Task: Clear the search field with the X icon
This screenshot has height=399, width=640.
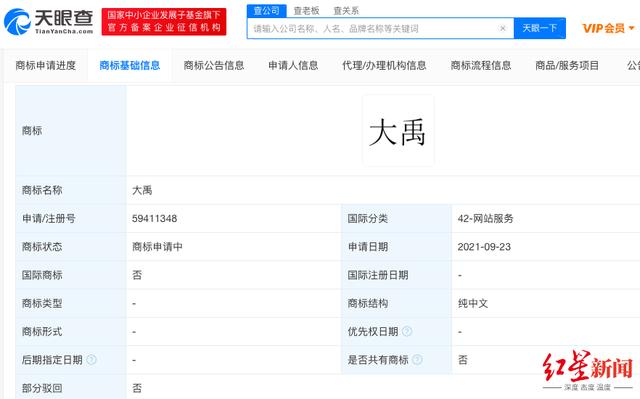Action: click(503, 28)
